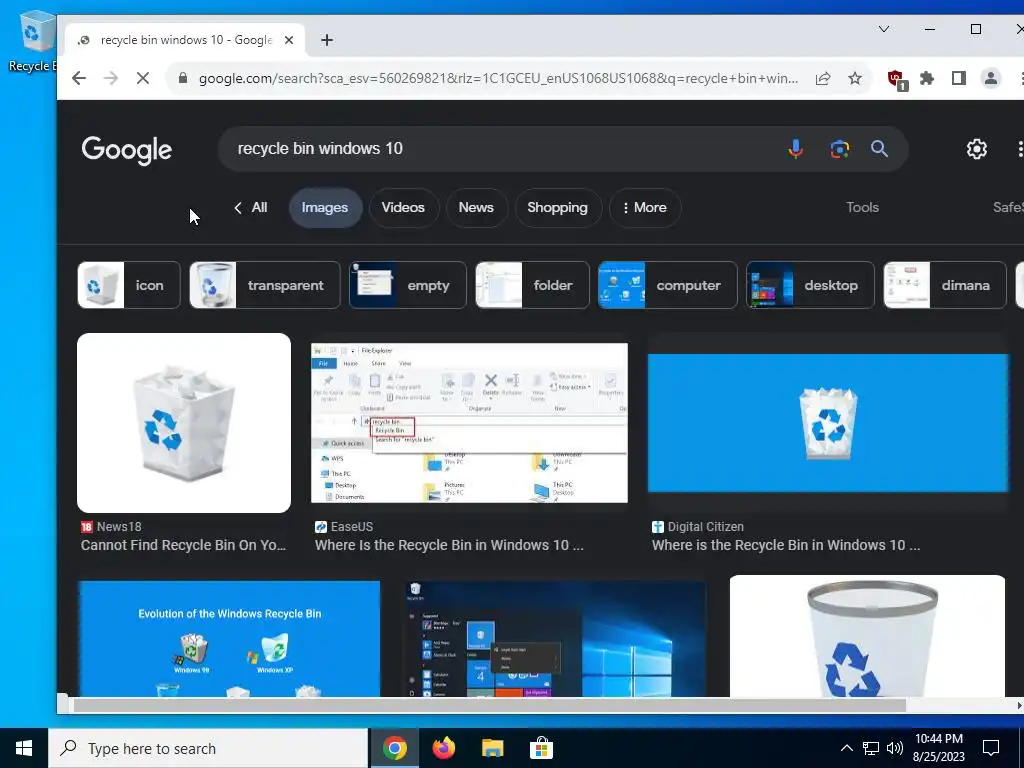Filter images by the folder chip
The width and height of the screenshot is (1024, 768).
(x=532, y=285)
